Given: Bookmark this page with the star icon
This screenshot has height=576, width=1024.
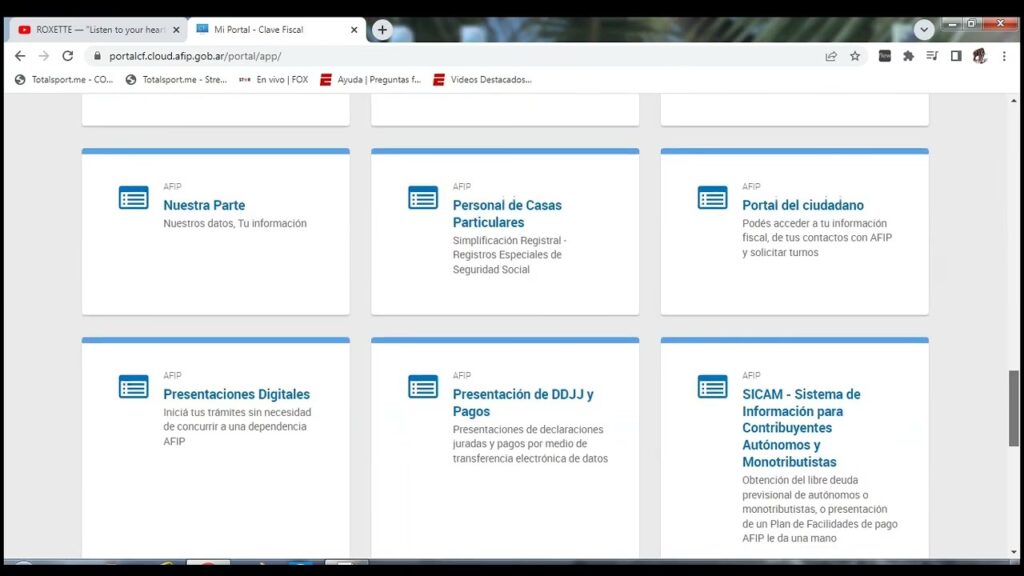Looking at the screenshot, I should [x=855, y=56].
